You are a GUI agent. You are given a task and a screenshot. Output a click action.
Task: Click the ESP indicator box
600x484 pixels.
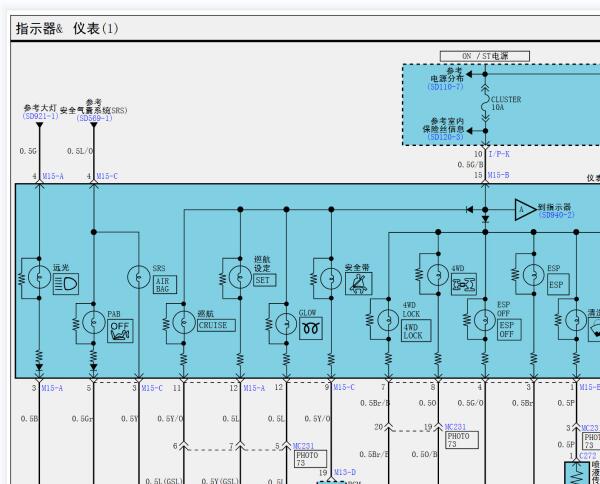[558, 284]
